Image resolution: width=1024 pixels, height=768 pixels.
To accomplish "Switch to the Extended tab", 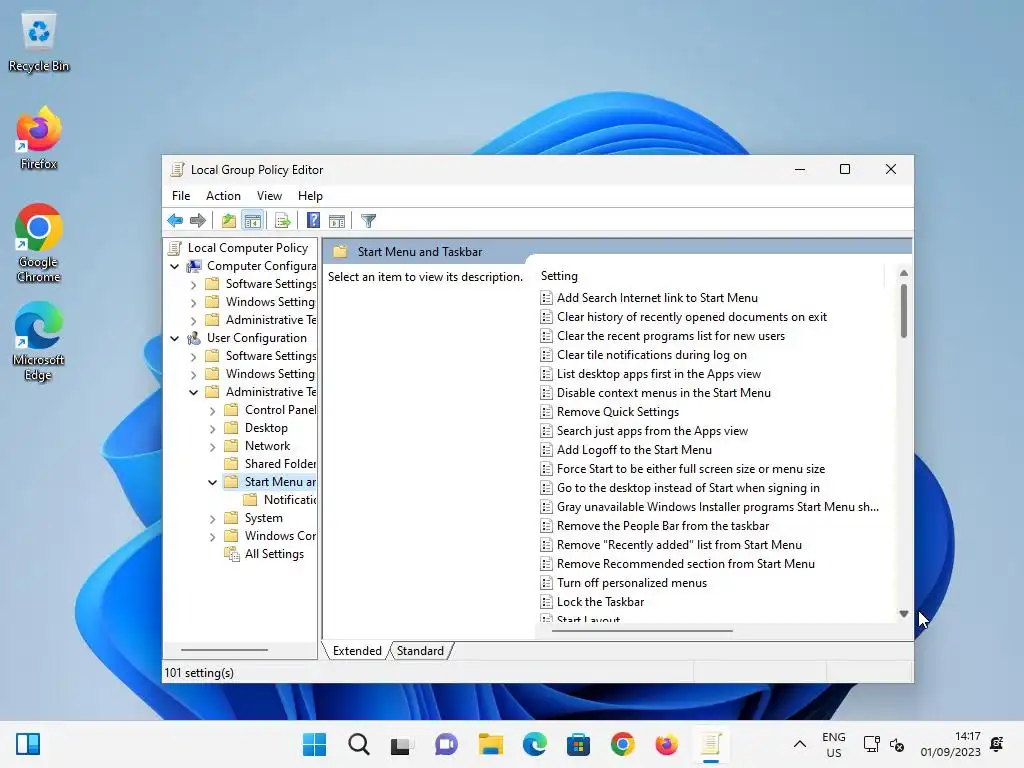I will [357, 650].
